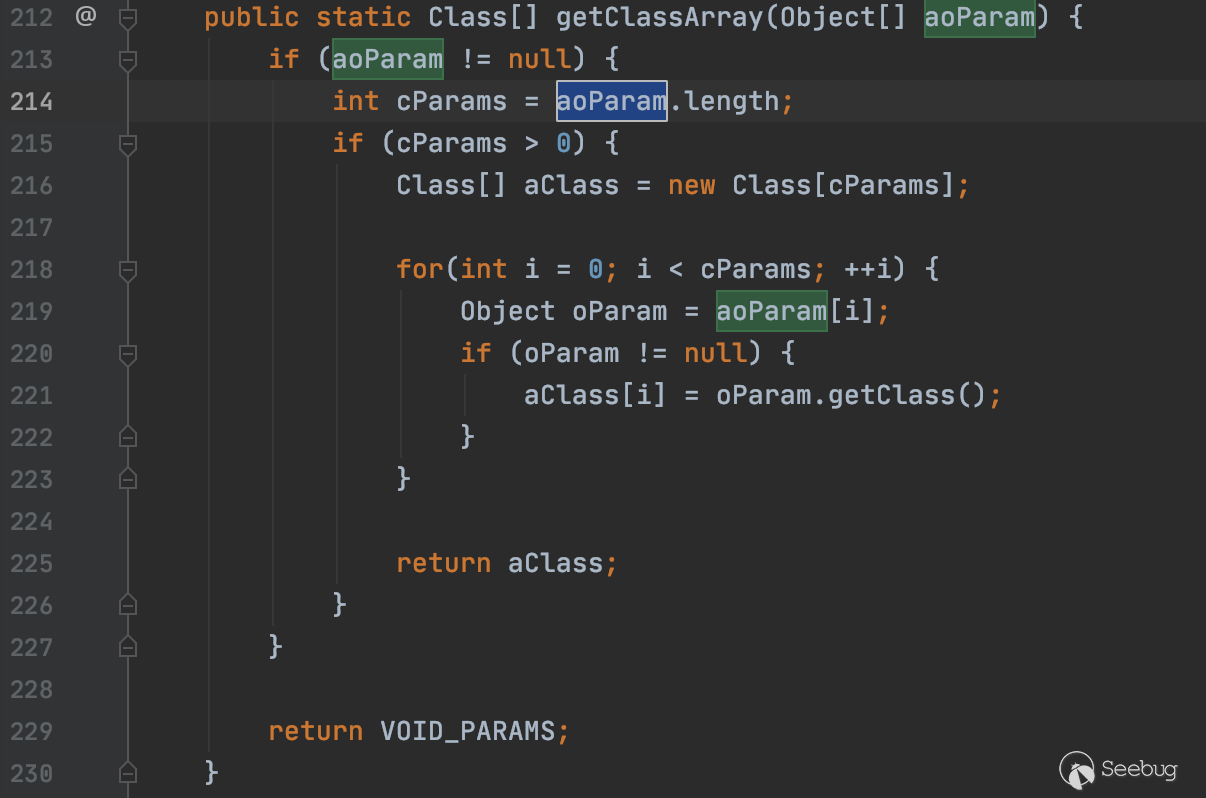Click line number 229 in the gutter
This screenshot has width=1206, height=798.
pos(30,732)
